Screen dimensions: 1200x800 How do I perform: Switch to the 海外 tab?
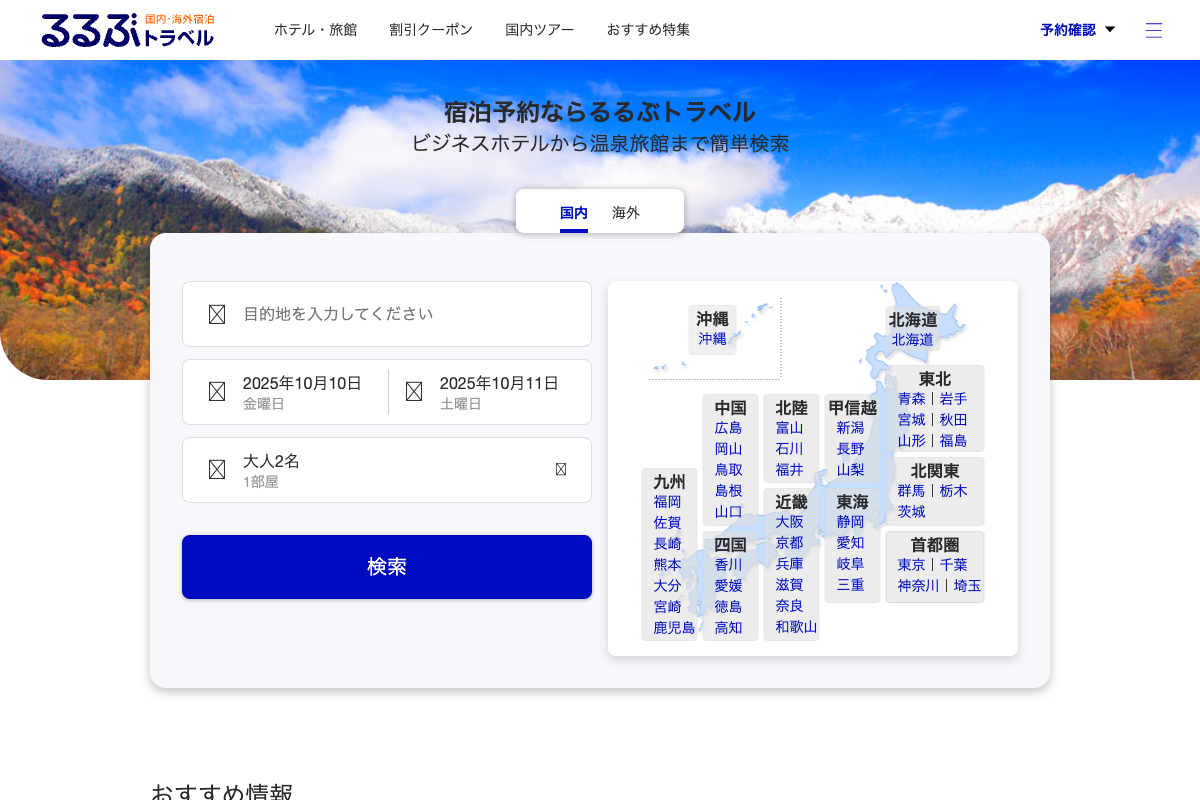tap(626, 212)
